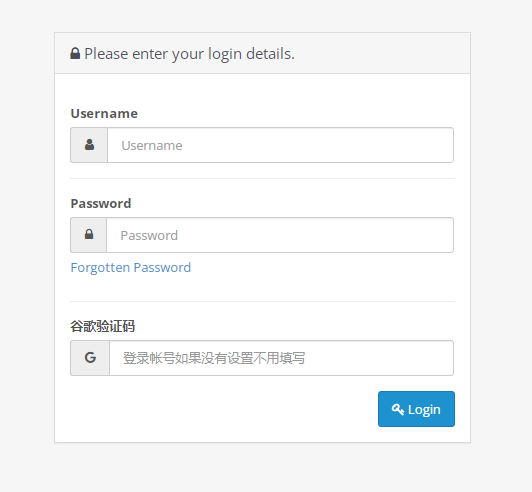Click the word "Login" on the blue button

(424, 410)
